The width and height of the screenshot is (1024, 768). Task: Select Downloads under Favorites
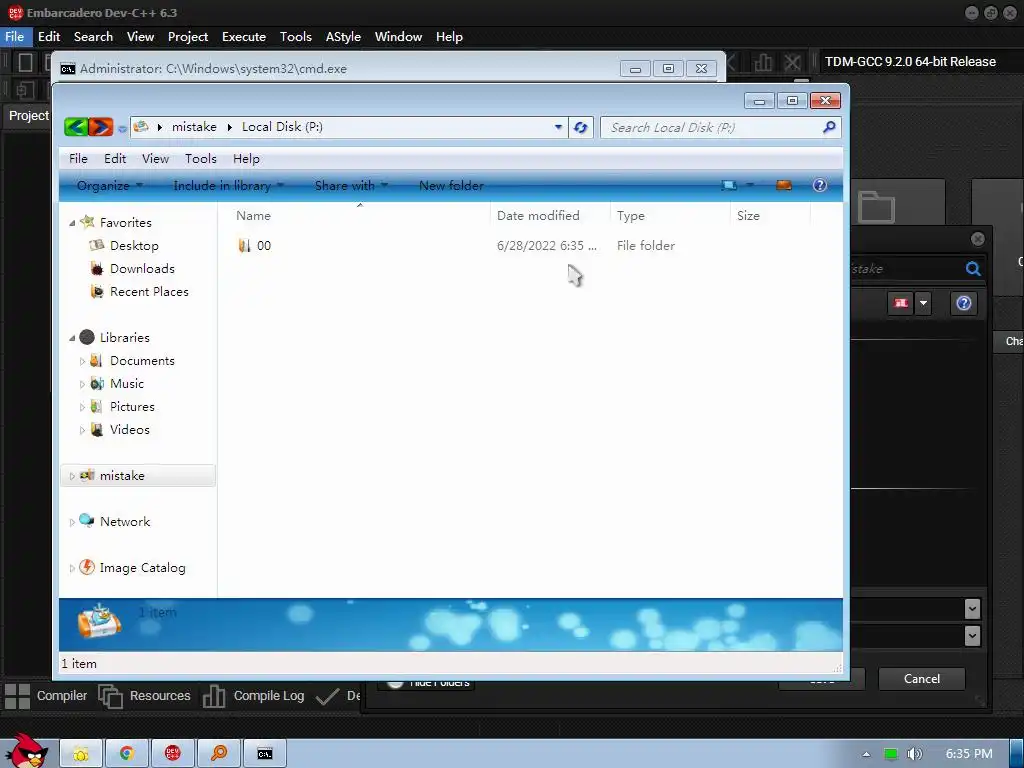(142, 268)
